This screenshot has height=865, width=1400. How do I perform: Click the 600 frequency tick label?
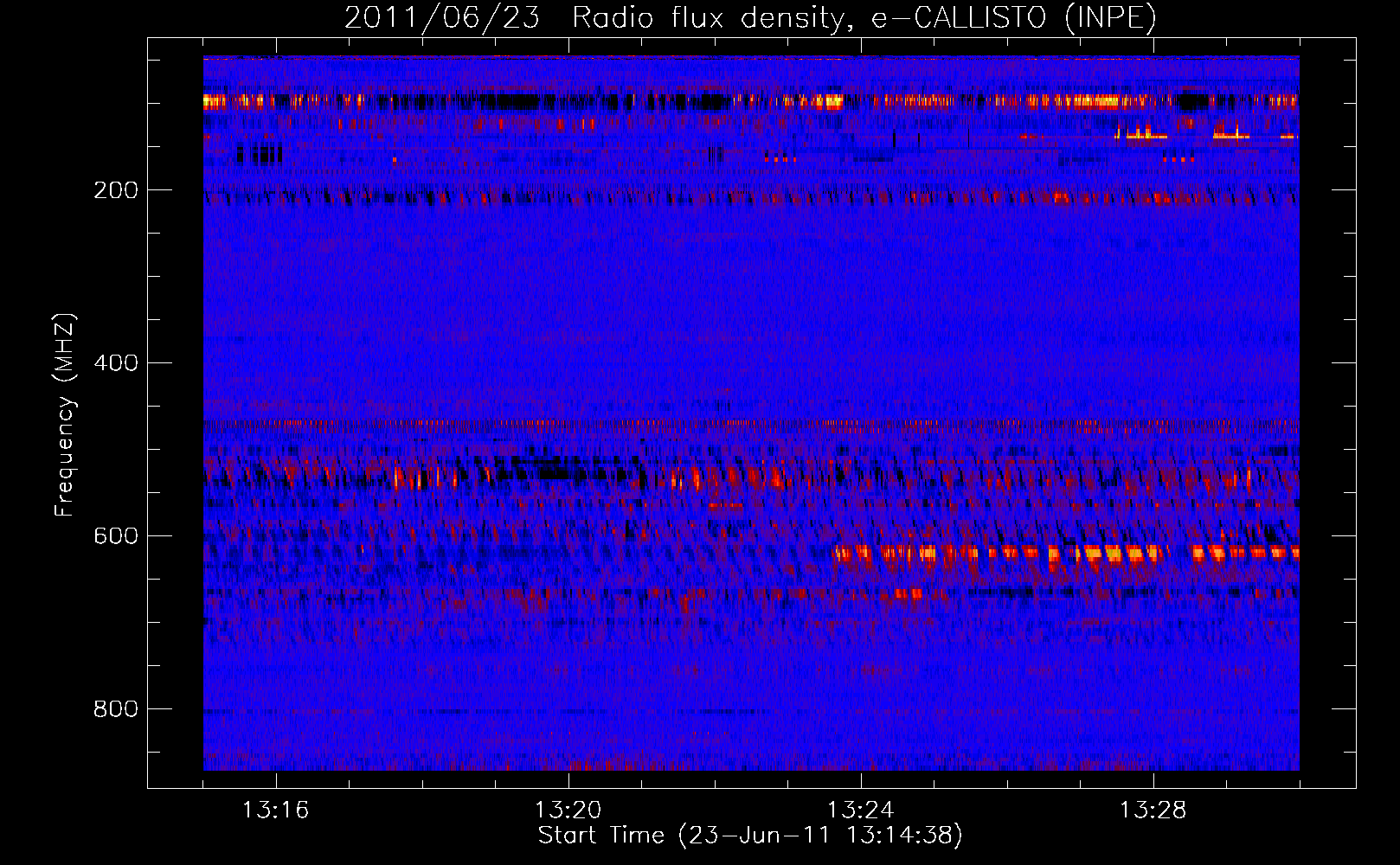(116, 536)
